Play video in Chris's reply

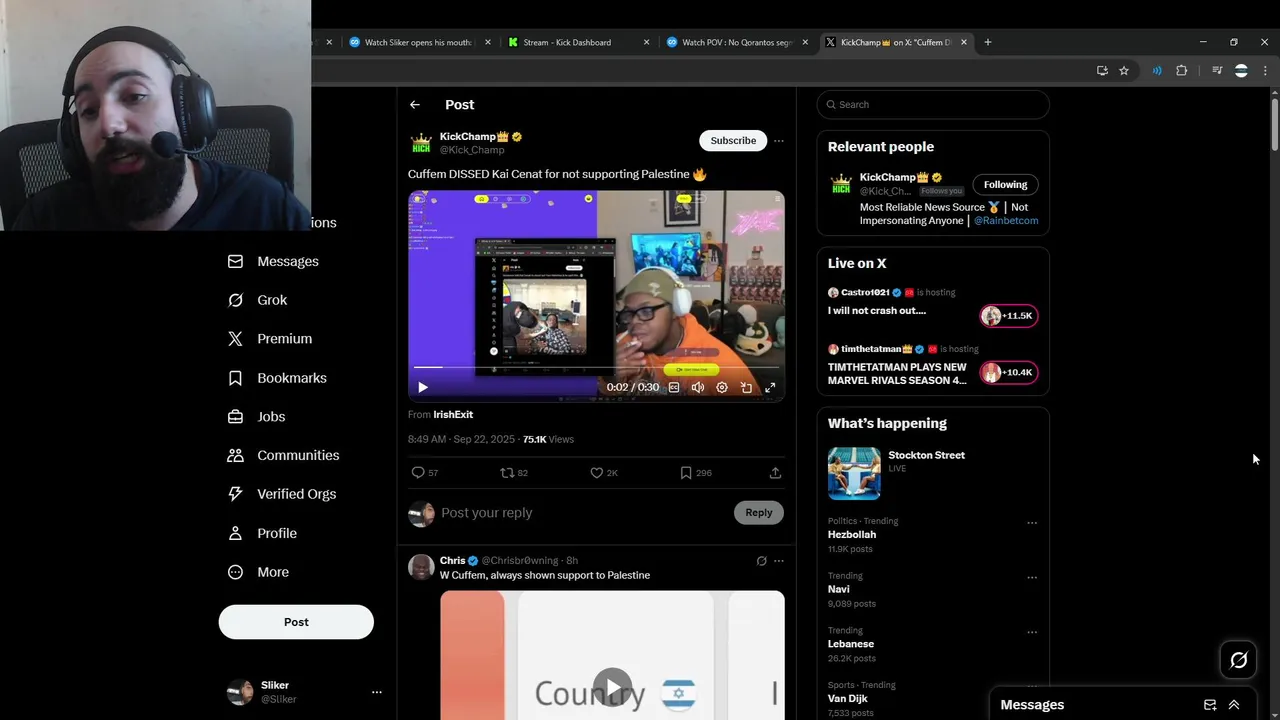point(612,687)
